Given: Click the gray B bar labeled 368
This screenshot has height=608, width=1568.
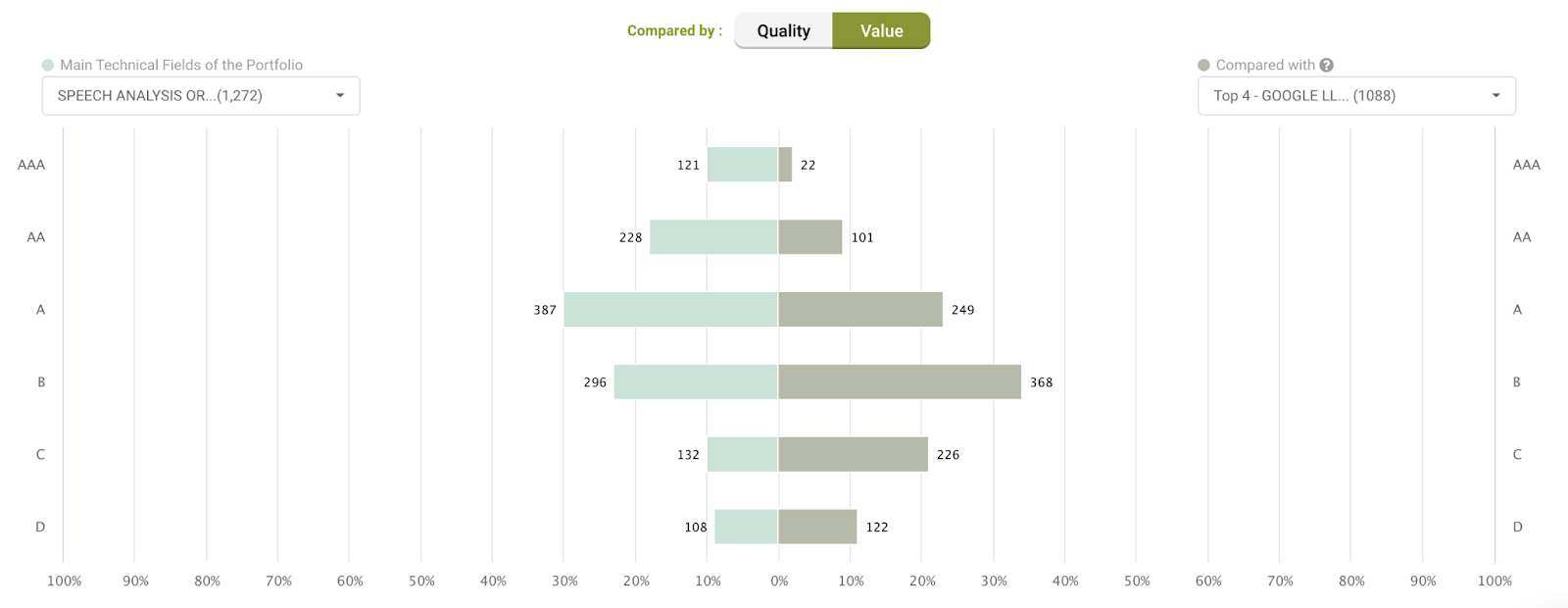Looking at the screenshot, I should point(900,382).
